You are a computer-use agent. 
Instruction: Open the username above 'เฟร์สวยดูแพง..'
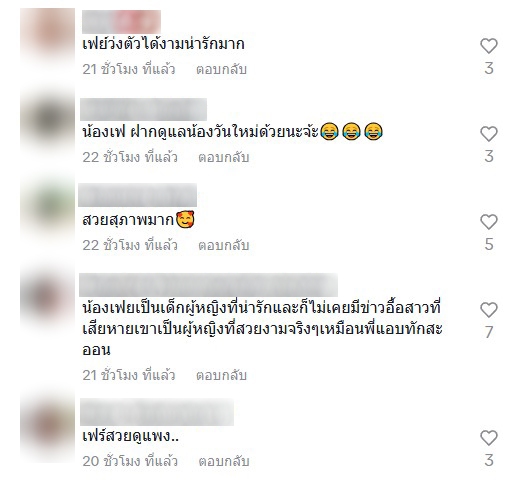point(157,412)
